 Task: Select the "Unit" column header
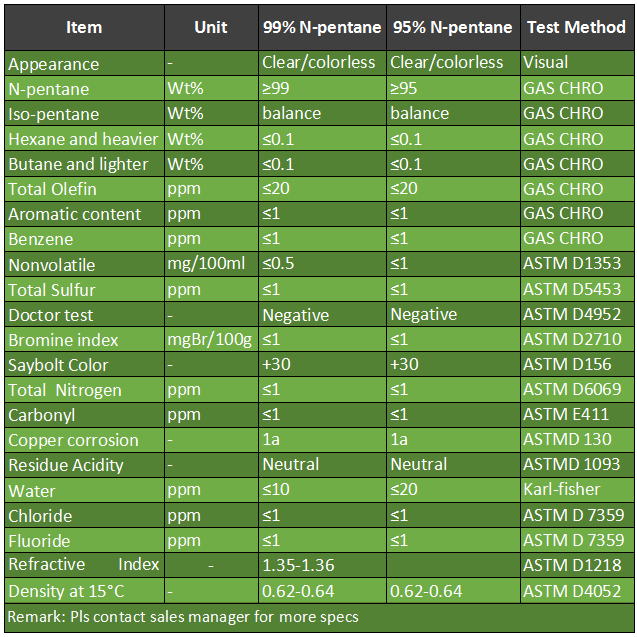click(211, 28)
